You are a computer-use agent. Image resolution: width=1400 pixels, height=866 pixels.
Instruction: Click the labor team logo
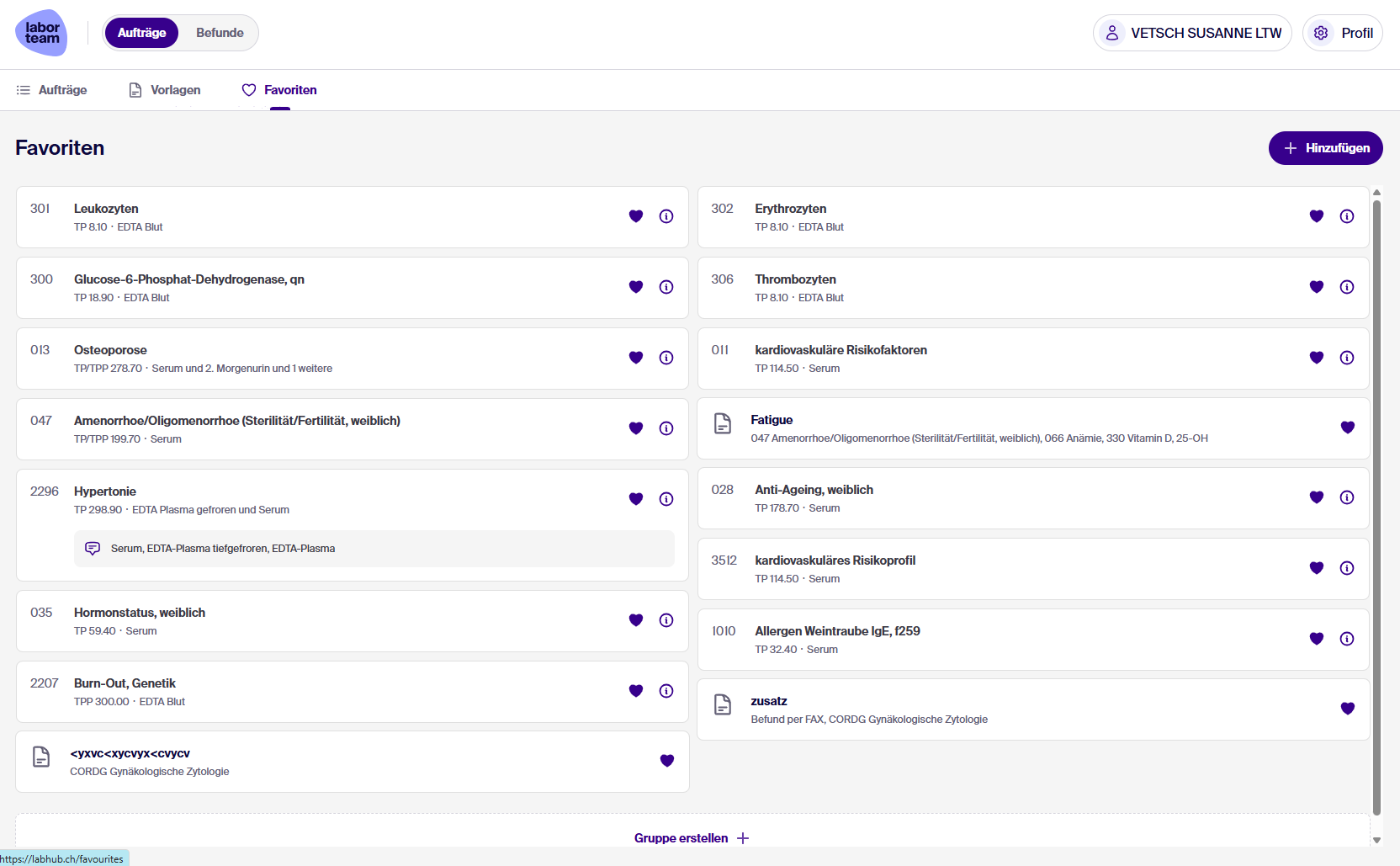pyautogui.click(x=41, y=33)
